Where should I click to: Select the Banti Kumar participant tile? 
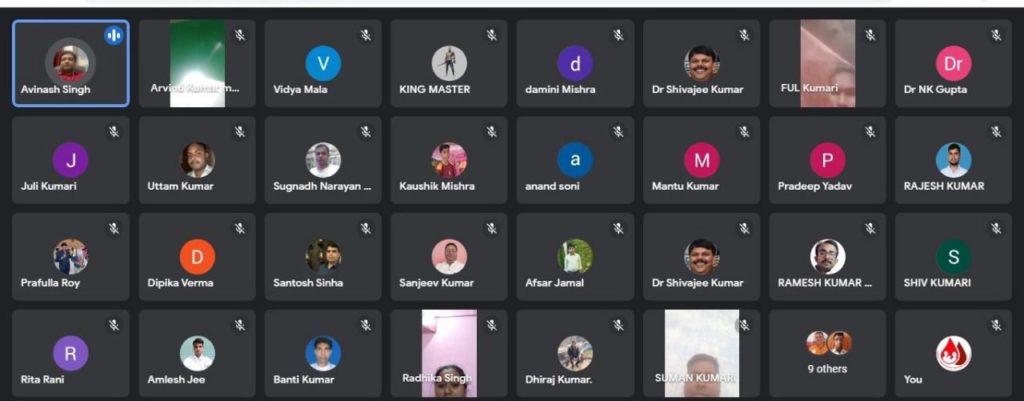click(323, 353)
